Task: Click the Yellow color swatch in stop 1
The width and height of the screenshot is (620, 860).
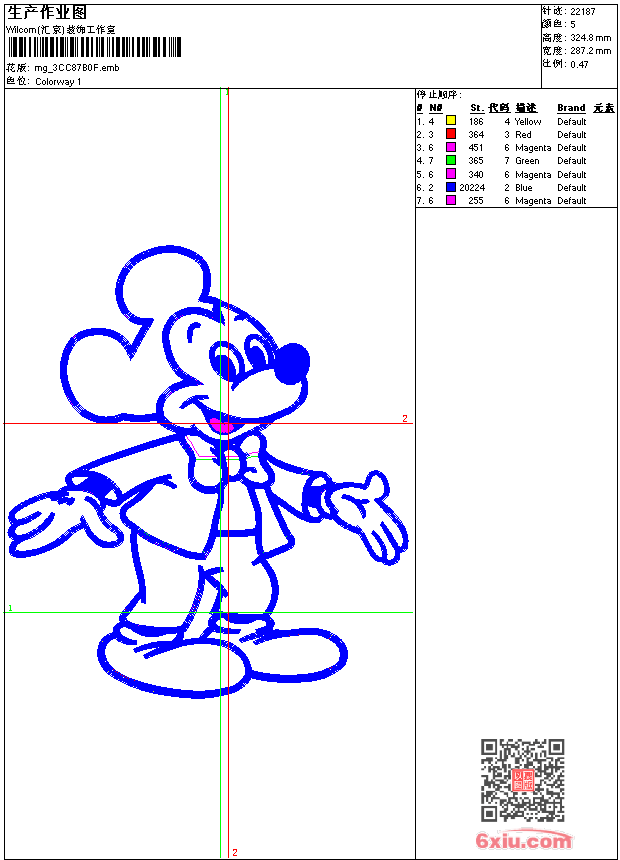Action: point(450,121)
